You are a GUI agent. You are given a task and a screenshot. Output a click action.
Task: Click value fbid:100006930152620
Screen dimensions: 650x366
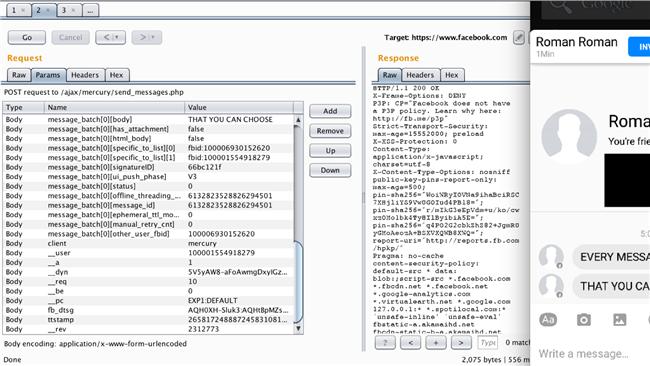click(229, 148)
